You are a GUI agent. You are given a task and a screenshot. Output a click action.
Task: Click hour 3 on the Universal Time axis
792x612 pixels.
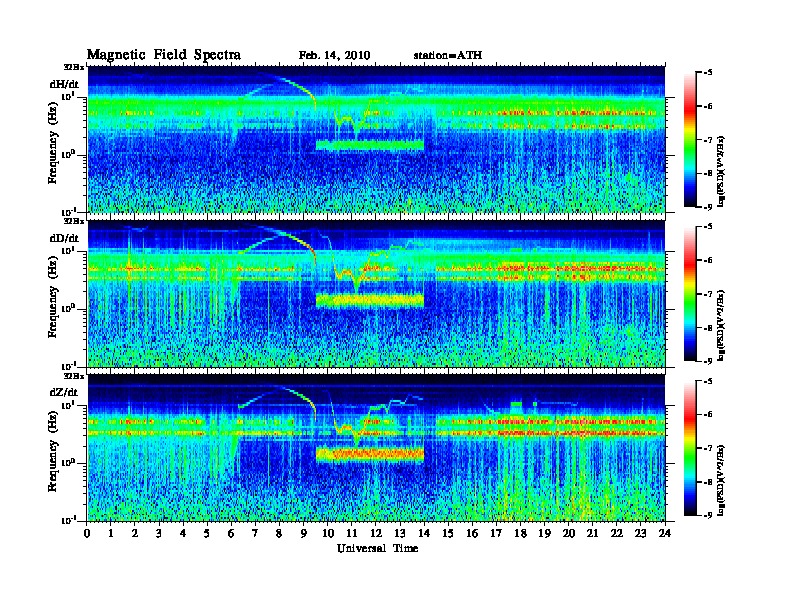pyautogui.click(x=159, y=533)
